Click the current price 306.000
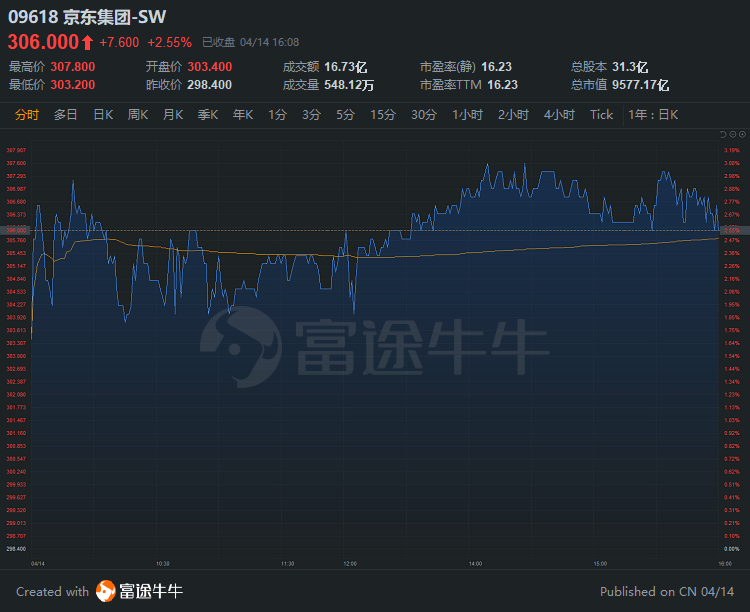 [x=44, y=42]
